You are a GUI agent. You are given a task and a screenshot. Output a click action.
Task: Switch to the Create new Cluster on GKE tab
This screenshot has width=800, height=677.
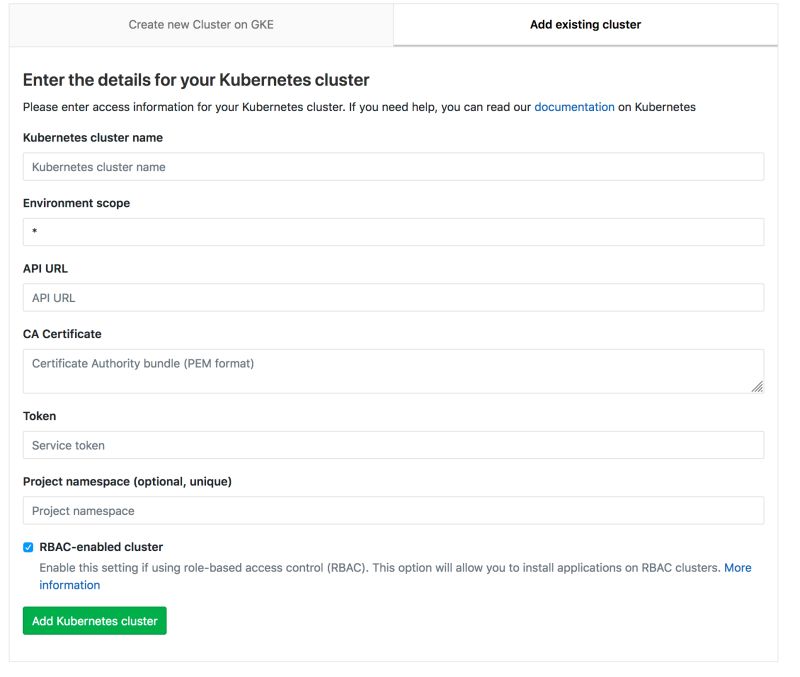200,24
